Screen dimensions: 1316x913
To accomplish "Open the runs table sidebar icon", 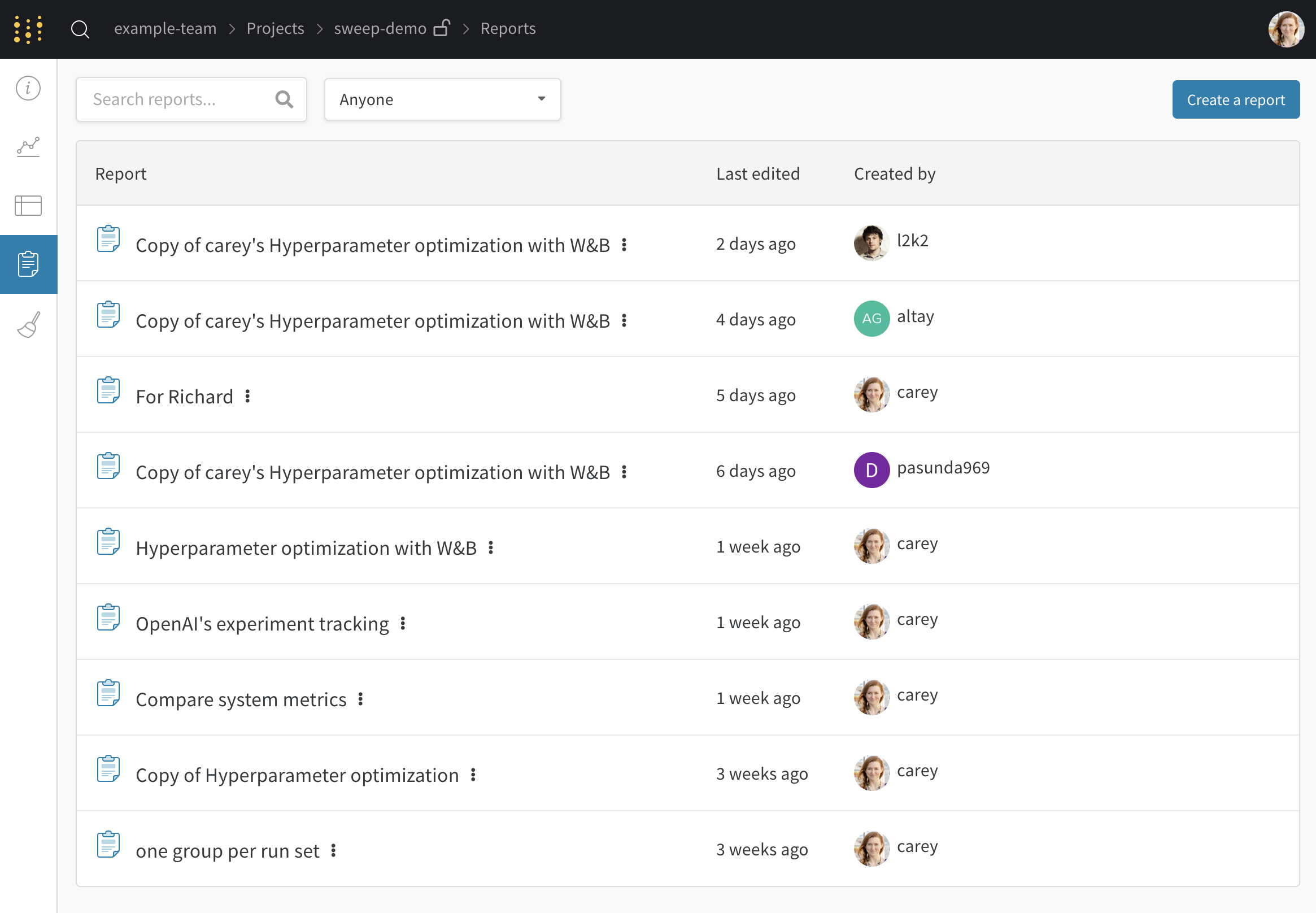I will coord(28,205).
